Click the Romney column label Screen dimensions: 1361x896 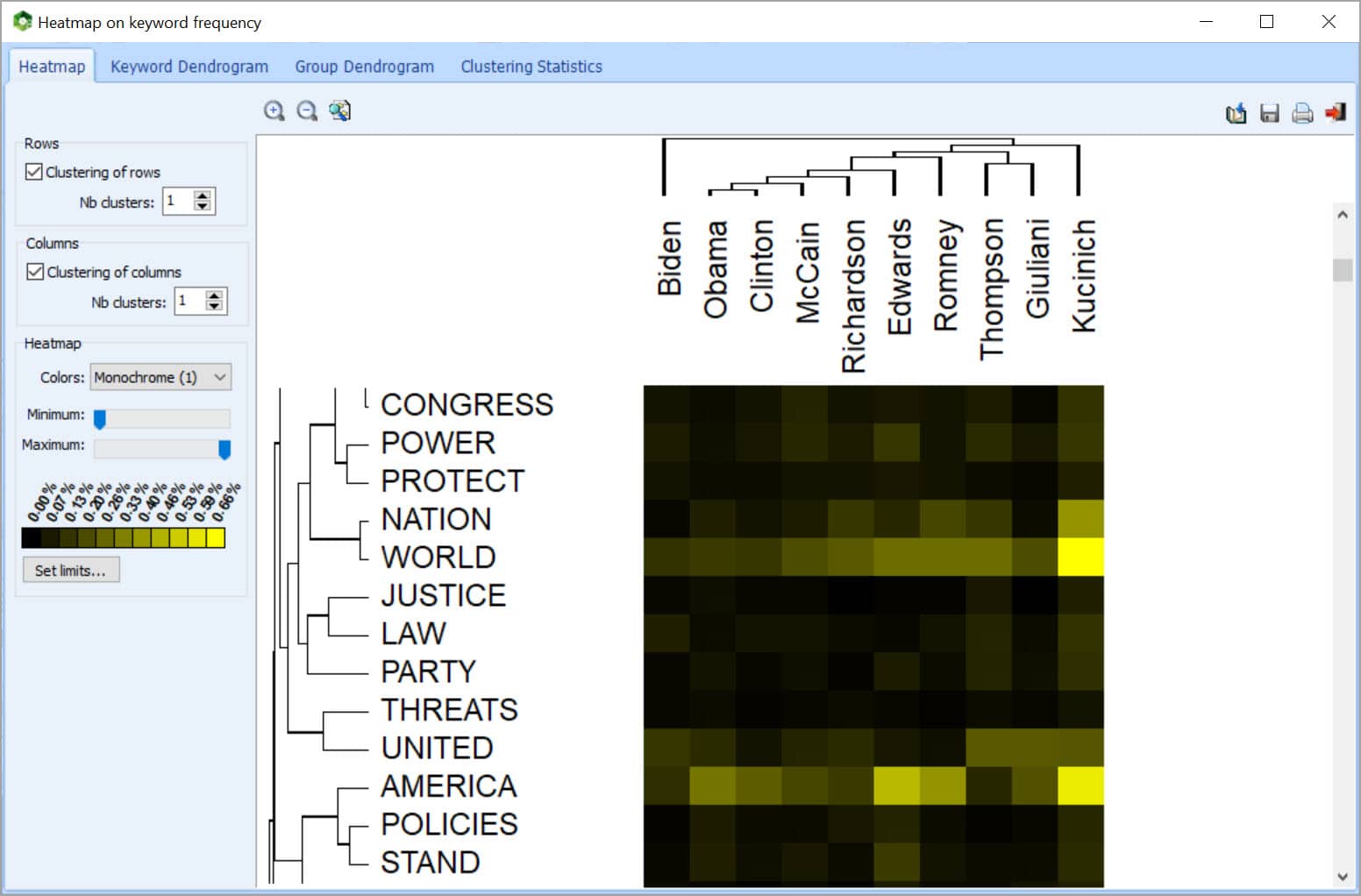click(x=945, y=275)
